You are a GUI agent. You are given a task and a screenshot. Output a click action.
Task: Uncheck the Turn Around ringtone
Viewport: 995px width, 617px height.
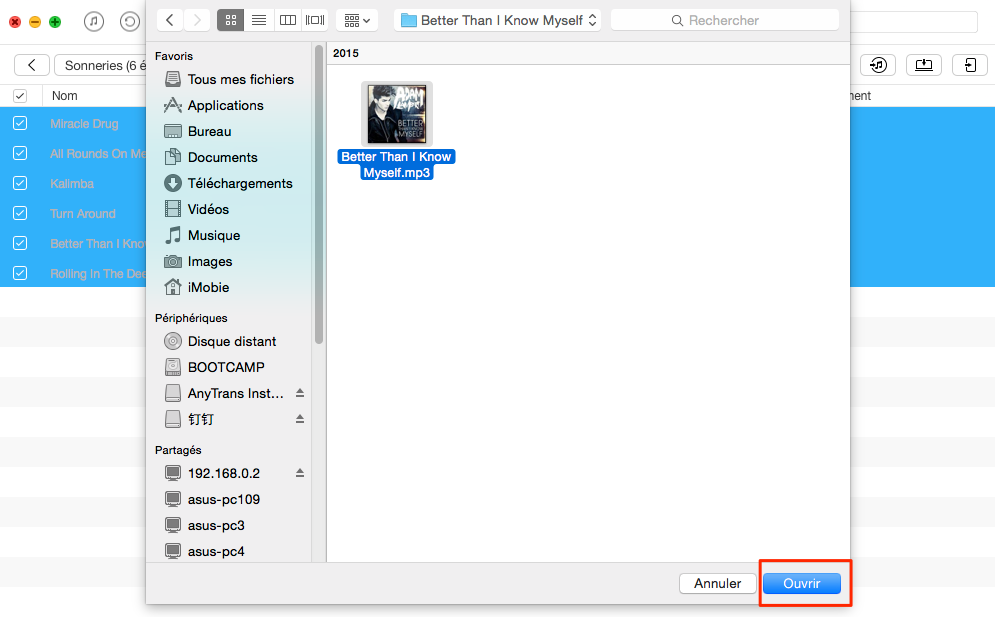(20, 213)
